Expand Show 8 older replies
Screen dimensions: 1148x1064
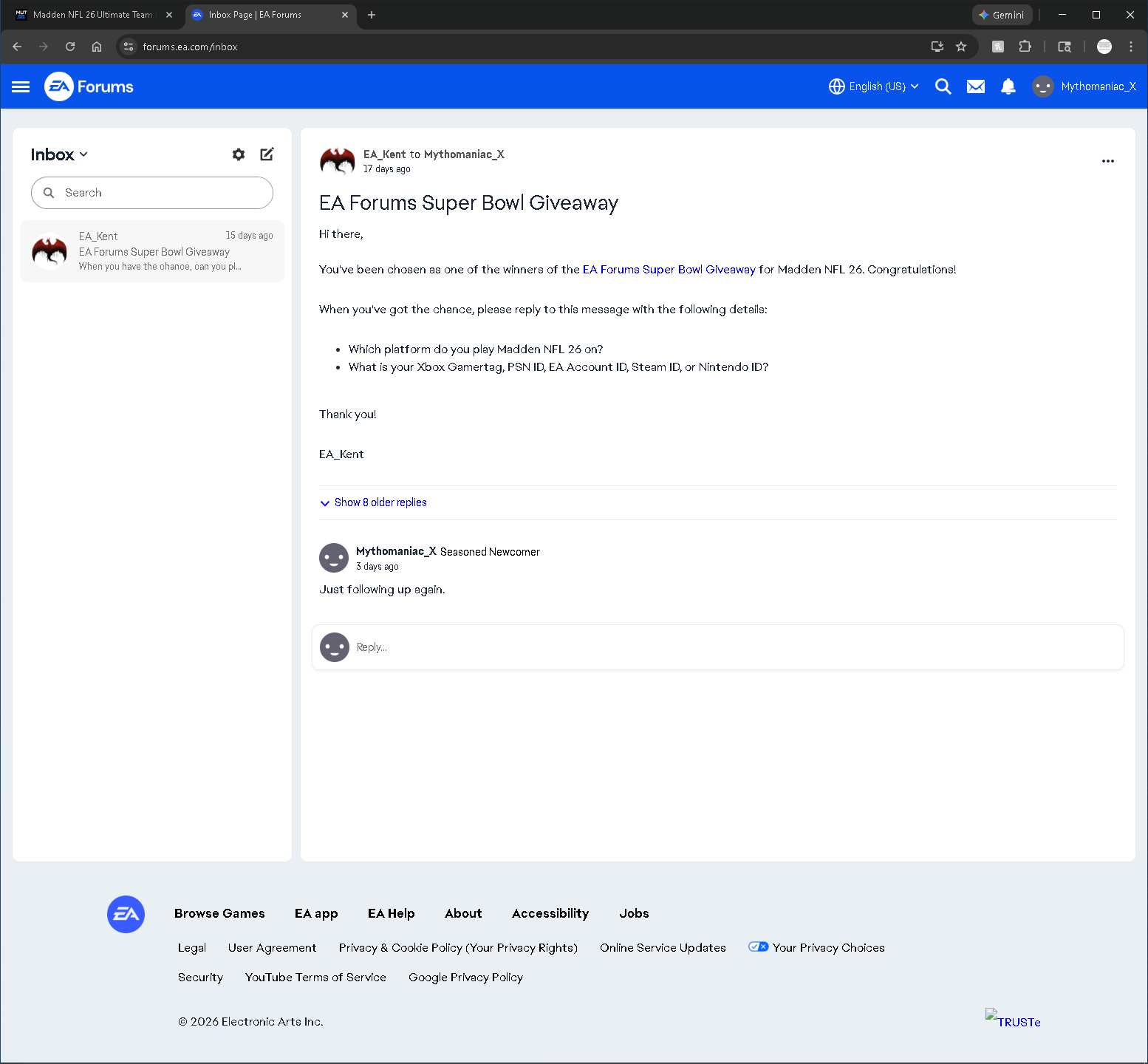coord(373,502)
